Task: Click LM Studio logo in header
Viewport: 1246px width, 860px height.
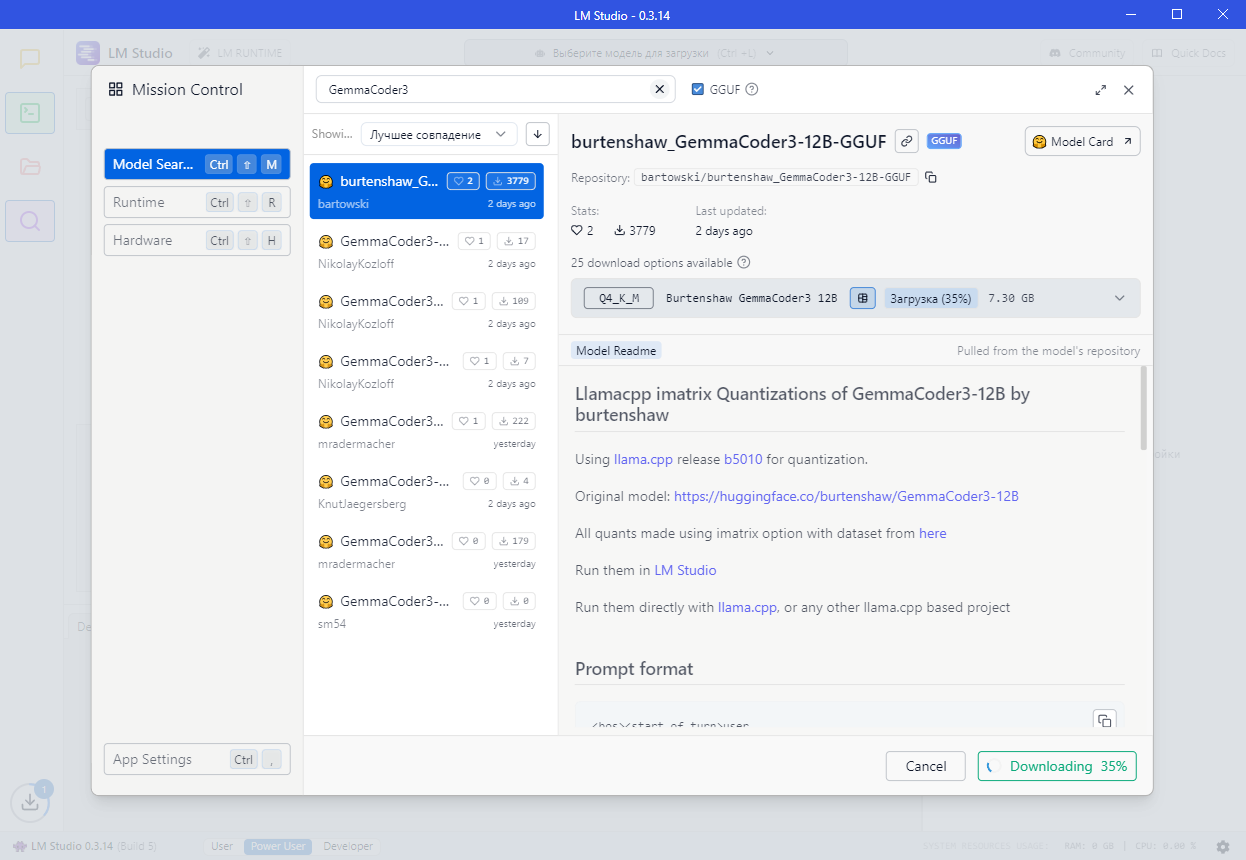Action: (x=88, y=53)
